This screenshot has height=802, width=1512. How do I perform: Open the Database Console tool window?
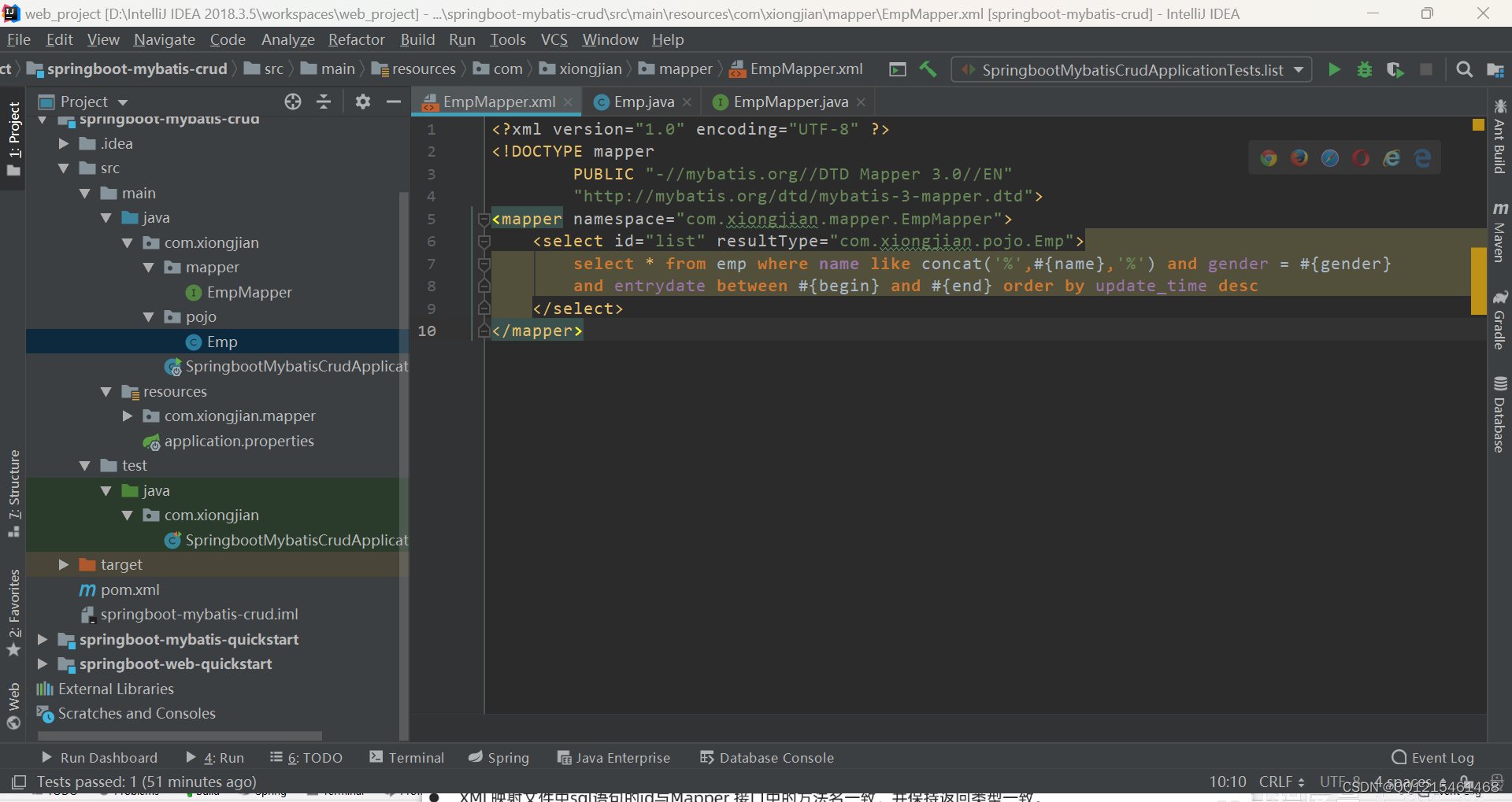click(767, 757)
